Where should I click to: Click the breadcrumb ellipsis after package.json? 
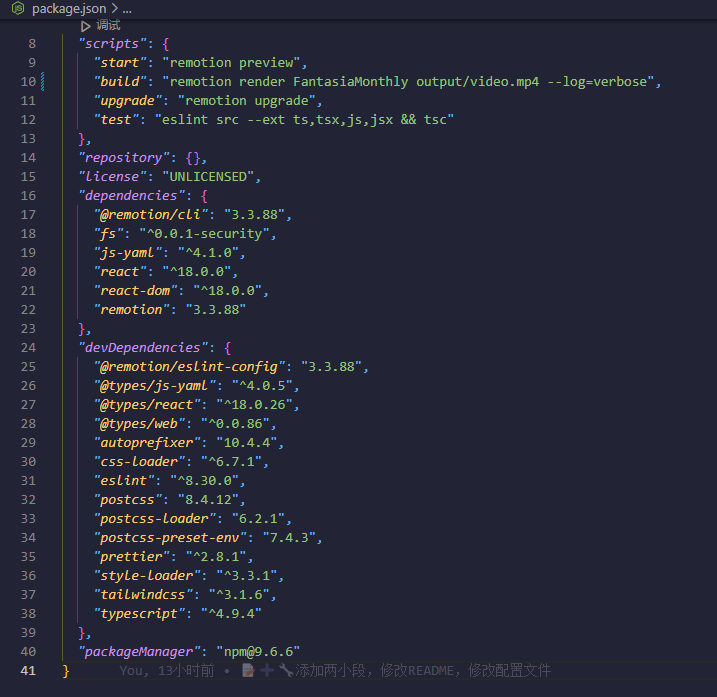point(127,9)
